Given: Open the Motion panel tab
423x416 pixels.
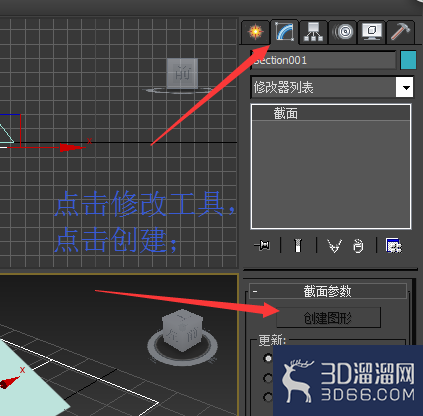Looking at the screenshot, I should pos(343,32).
